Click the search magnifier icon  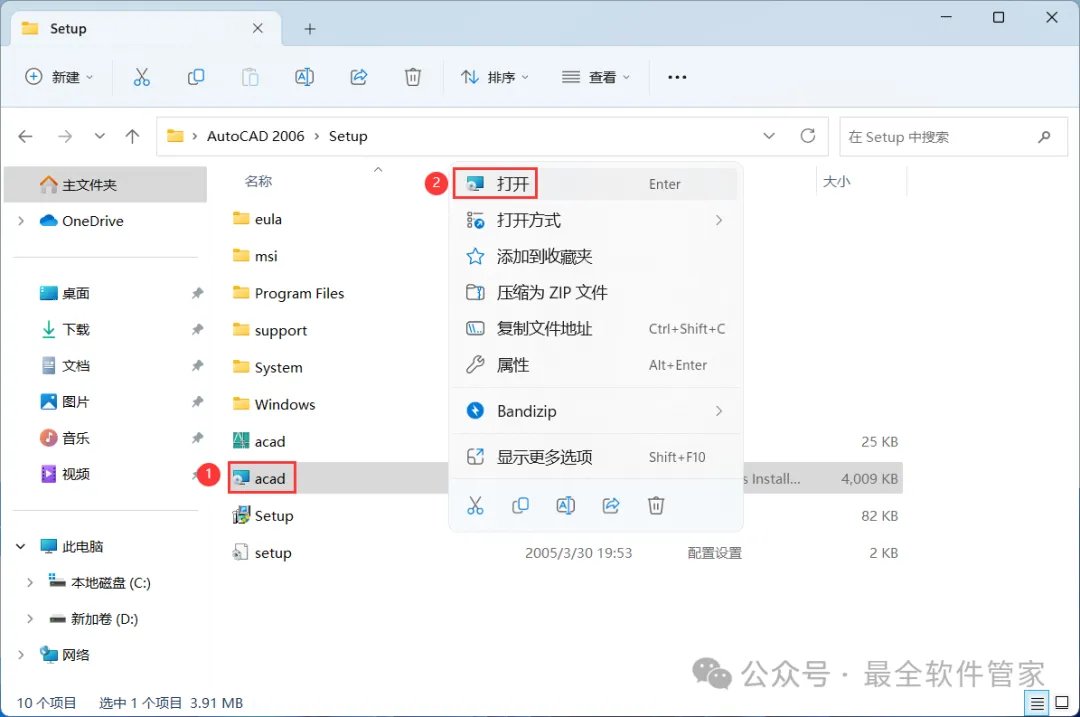pos(1044,136)
